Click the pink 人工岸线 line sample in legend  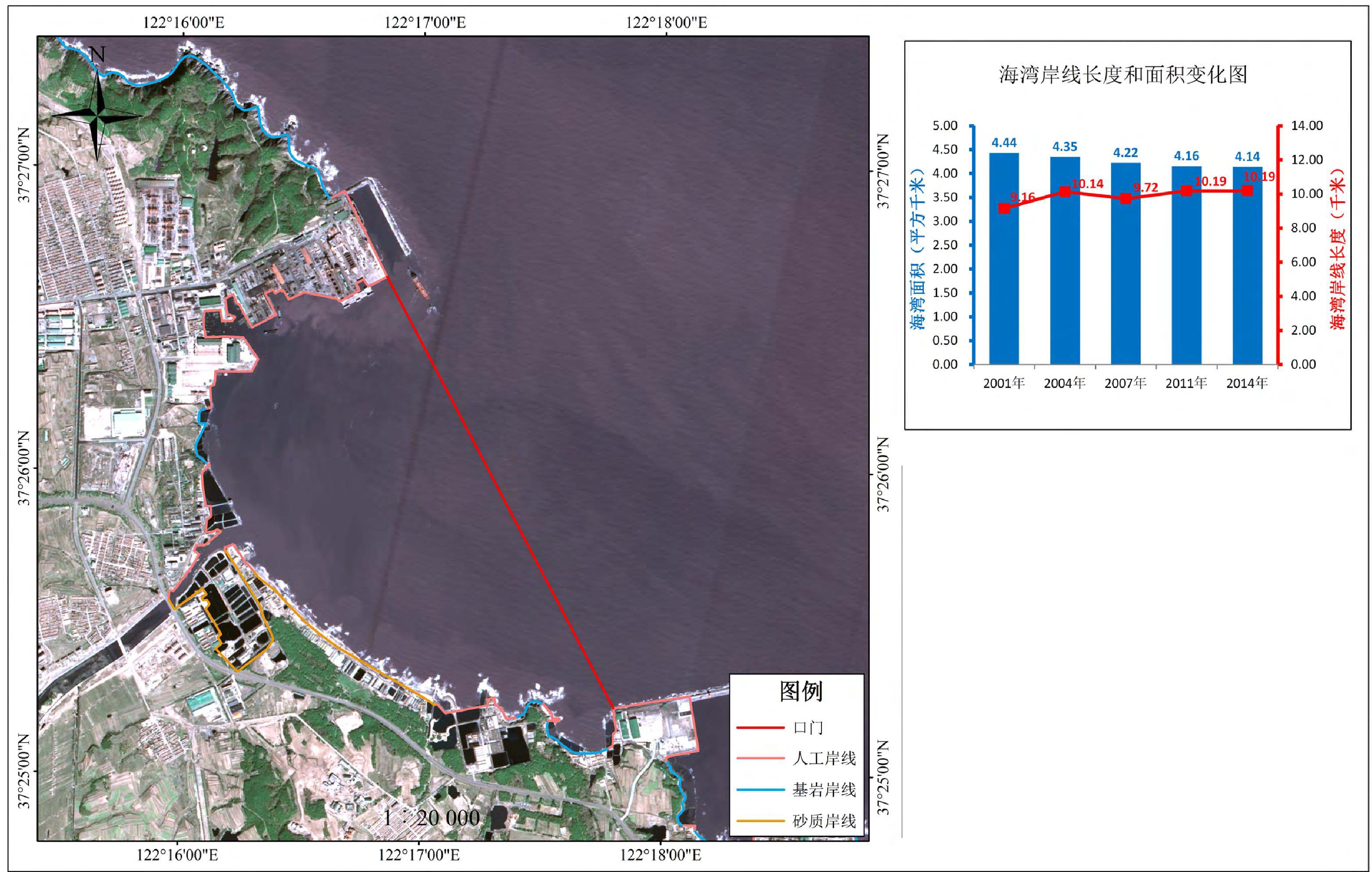pos(760,758)
